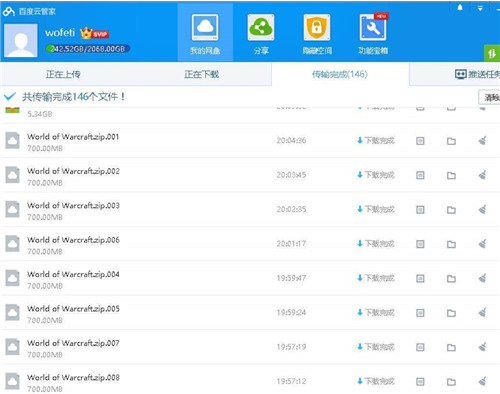Clear record of World of Warcraft.zip.006
500x394 pixels.
pos(482,244)
